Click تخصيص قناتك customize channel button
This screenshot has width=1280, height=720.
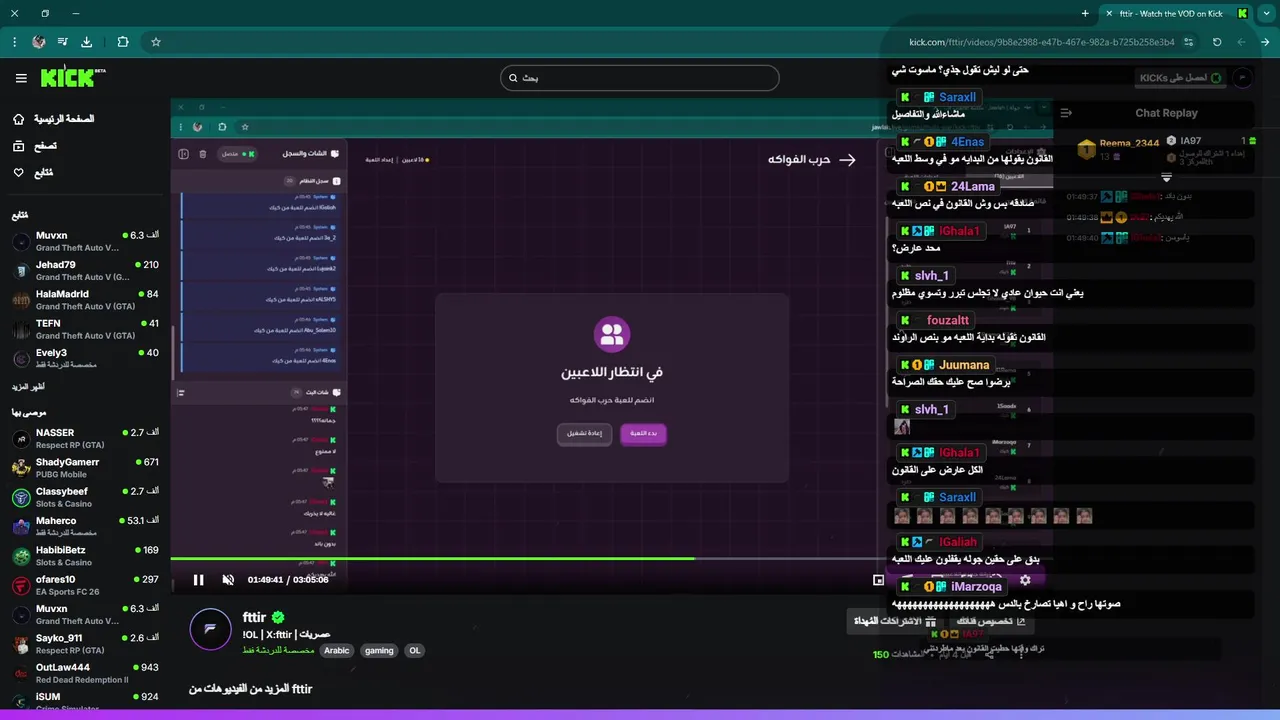pos(992,621)
